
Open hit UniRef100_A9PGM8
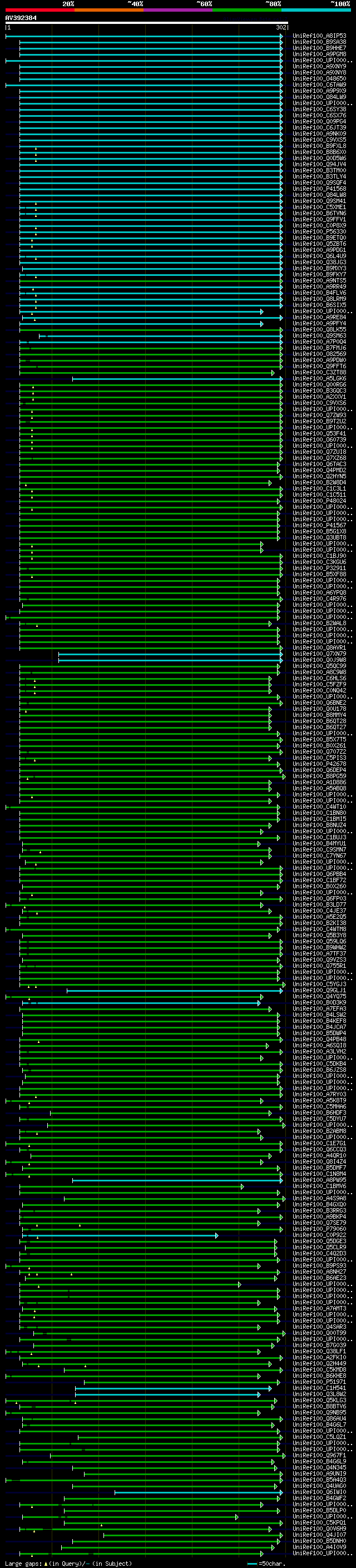319,54
